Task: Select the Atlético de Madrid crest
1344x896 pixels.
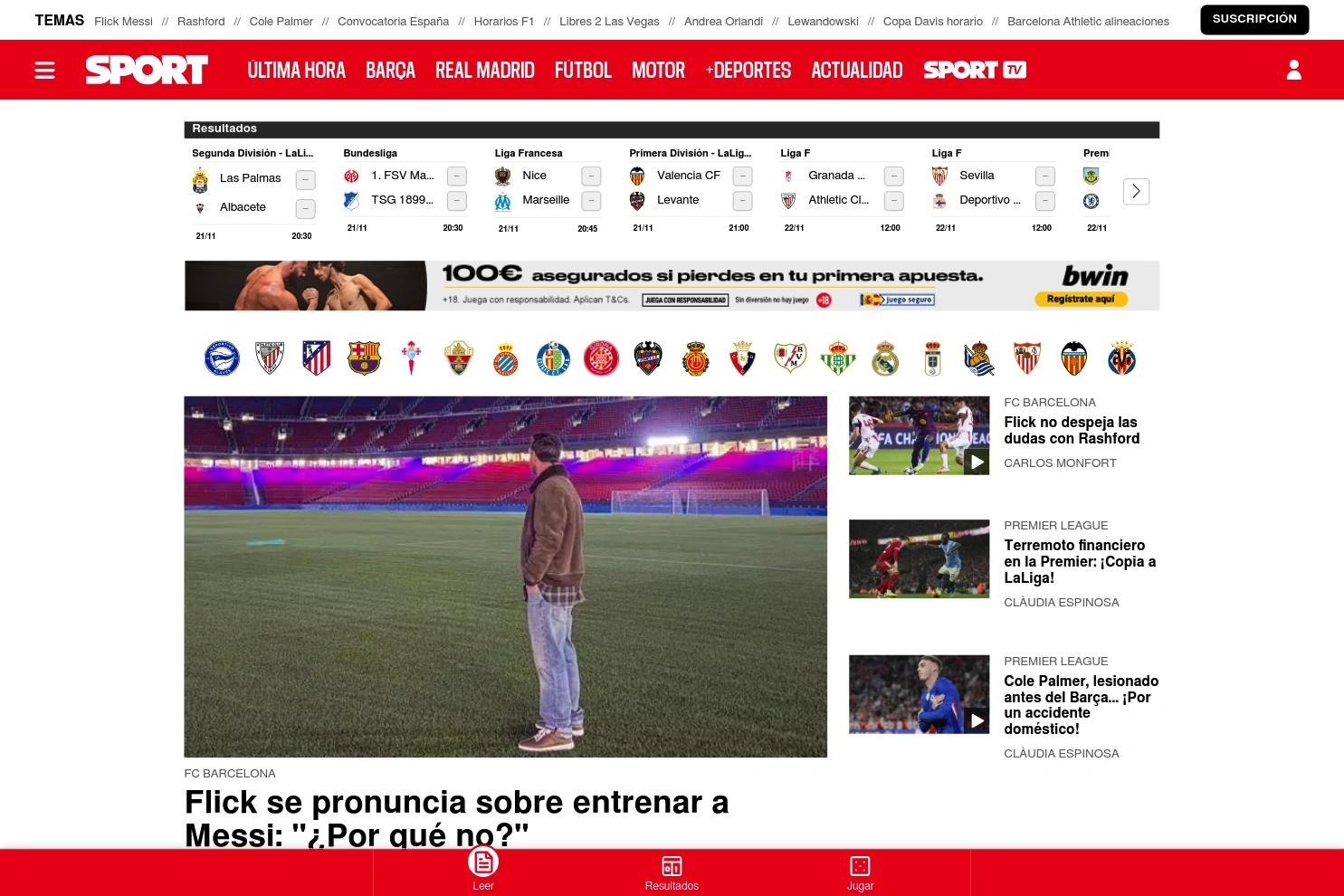Action: [x=317, y=358]
